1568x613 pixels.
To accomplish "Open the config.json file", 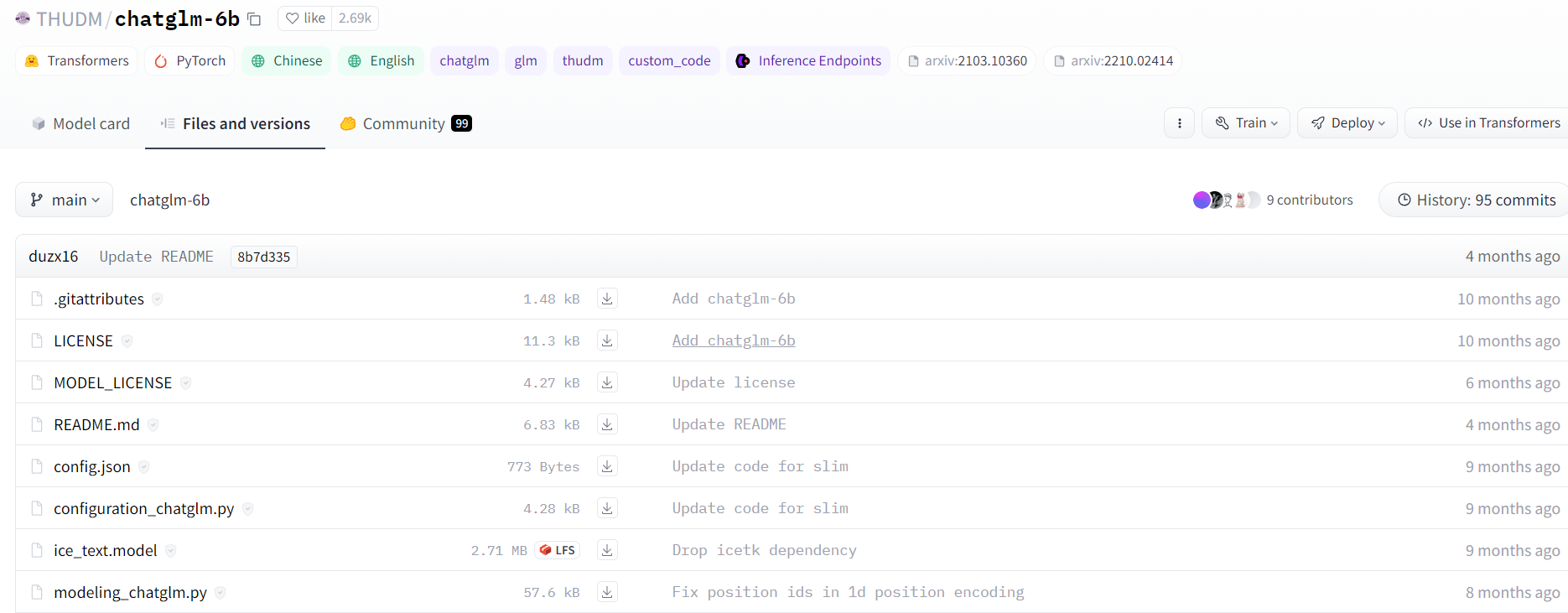I will 92,466.
